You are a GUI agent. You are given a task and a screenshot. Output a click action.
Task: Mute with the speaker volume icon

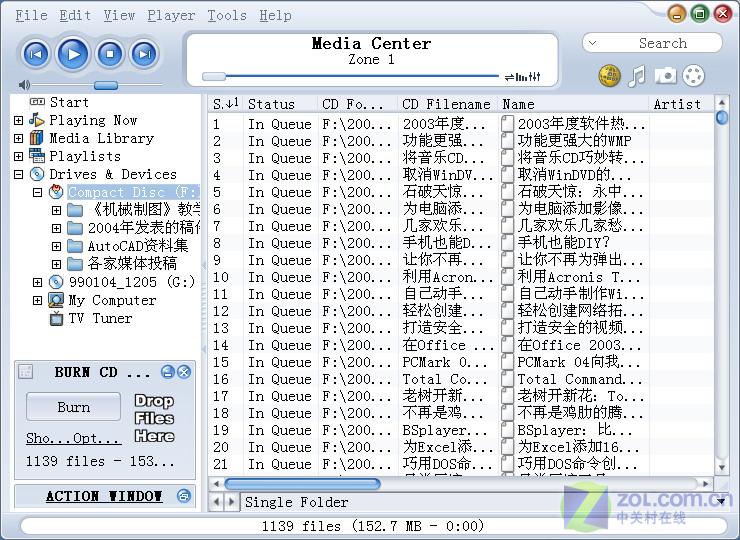coord(24,85)
